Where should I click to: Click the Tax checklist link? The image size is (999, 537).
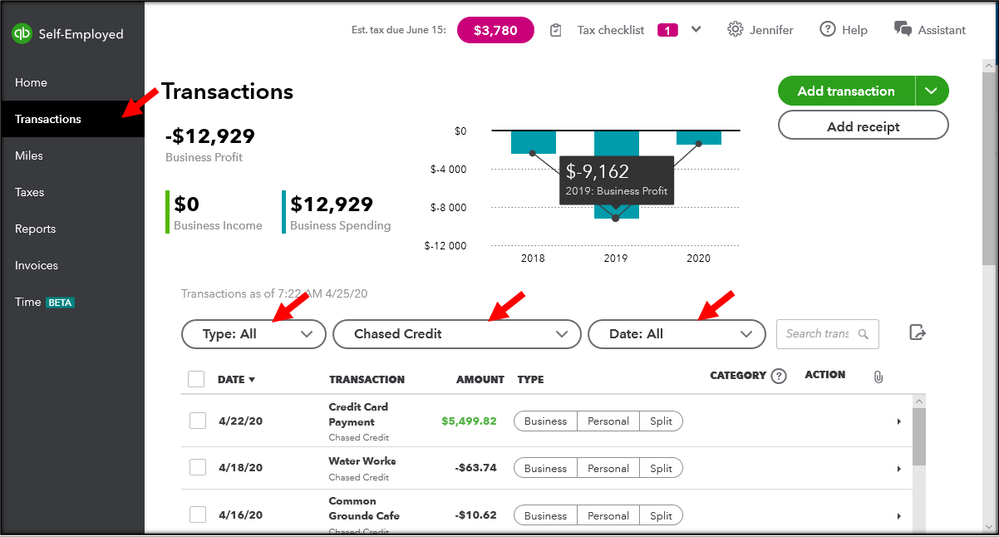[610, 30]
